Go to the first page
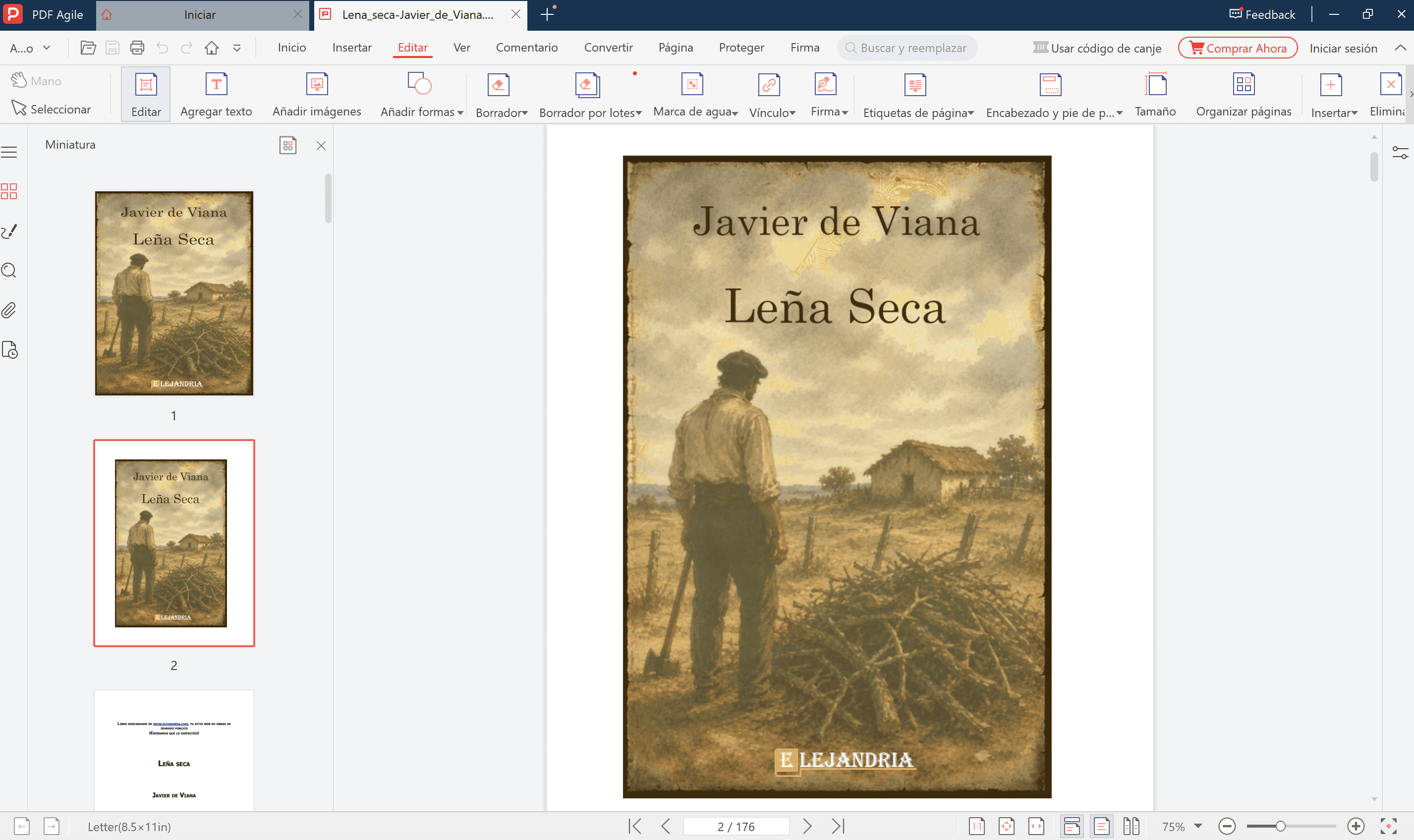 [x=635, y=827]
